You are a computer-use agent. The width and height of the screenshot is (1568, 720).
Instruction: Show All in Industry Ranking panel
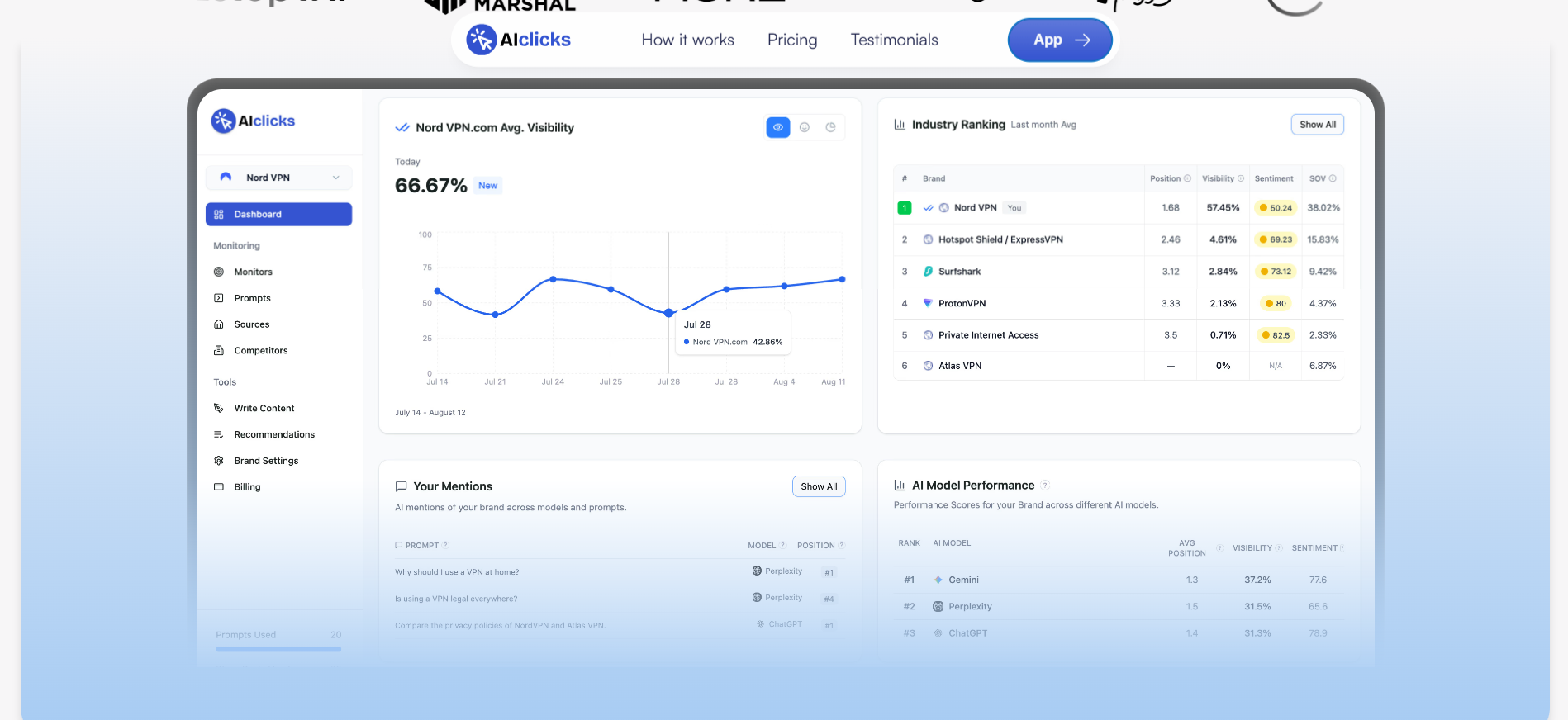click(1317, 125)
